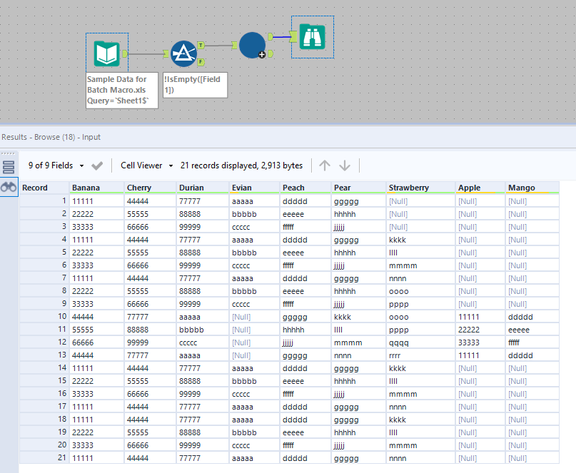Select the Browse binoculars tool on canvas

point(312,37)
